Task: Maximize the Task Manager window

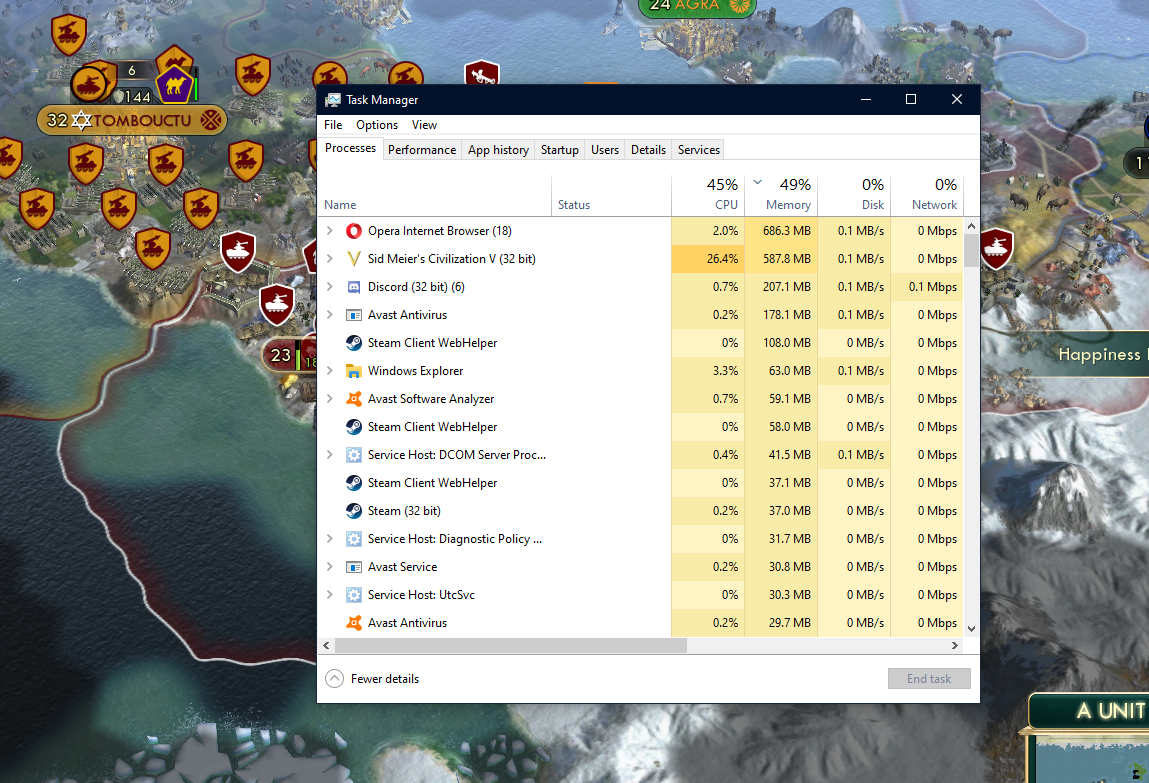Action: click(911, 100)
